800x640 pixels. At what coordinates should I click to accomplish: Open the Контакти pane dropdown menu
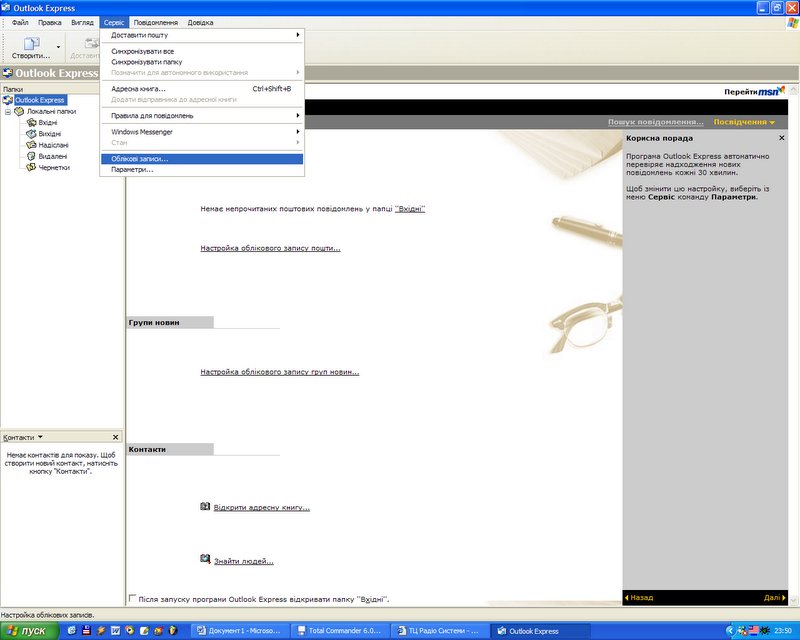pos(40,437)
